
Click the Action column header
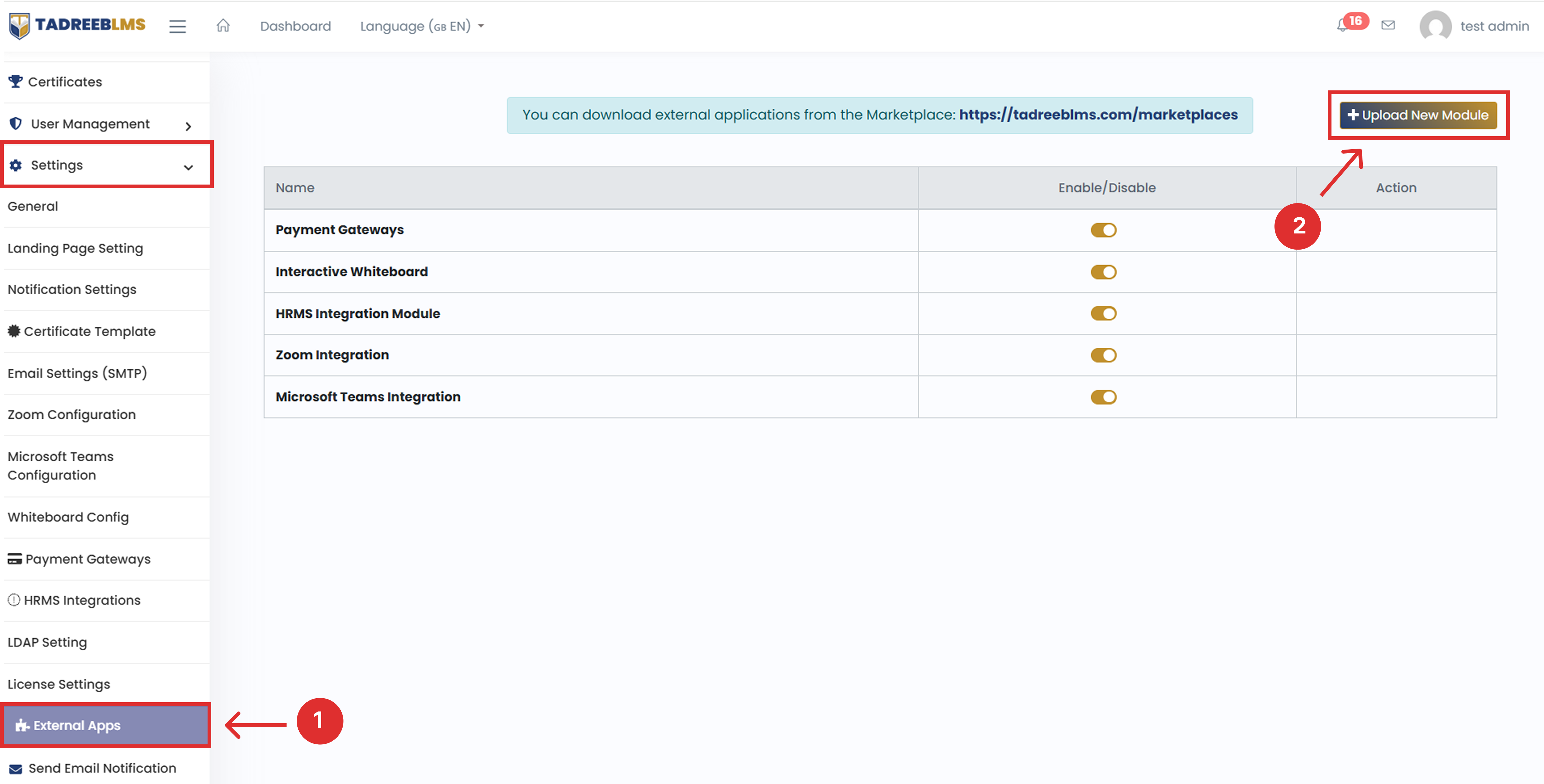coord(1396,187)
